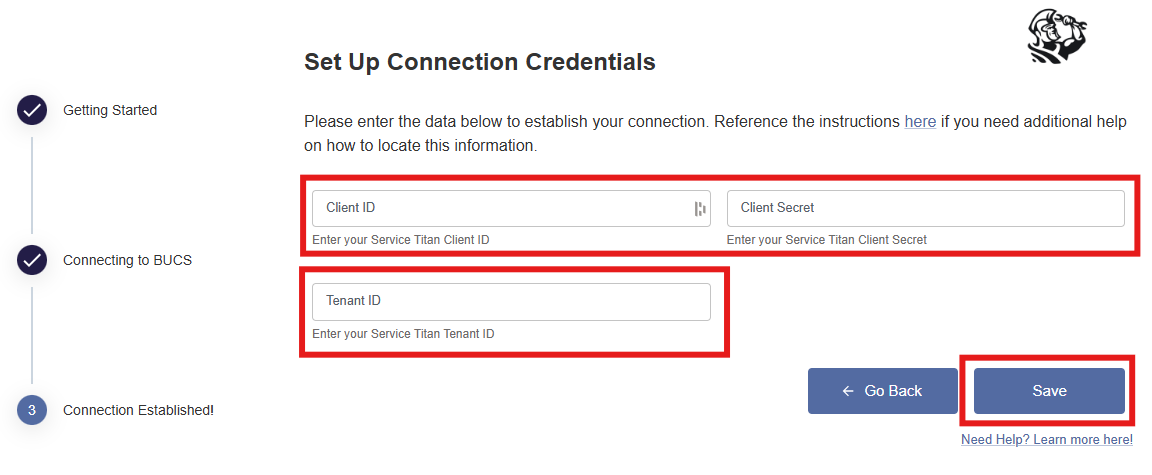Focus the Tenant ID input field

click(511, 302)
